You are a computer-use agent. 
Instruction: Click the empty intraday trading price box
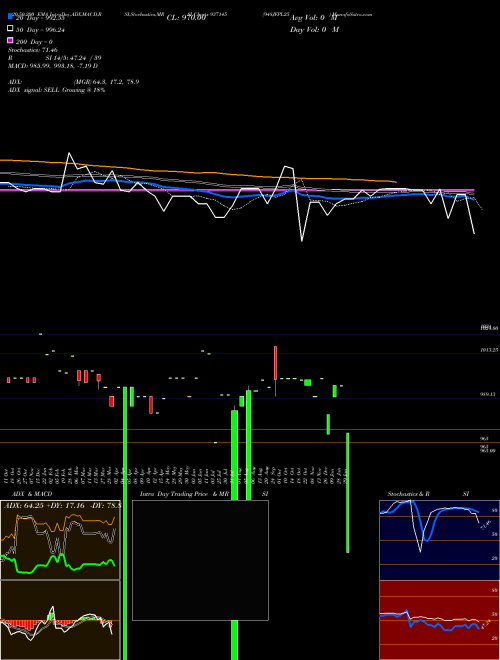(200, 560)
